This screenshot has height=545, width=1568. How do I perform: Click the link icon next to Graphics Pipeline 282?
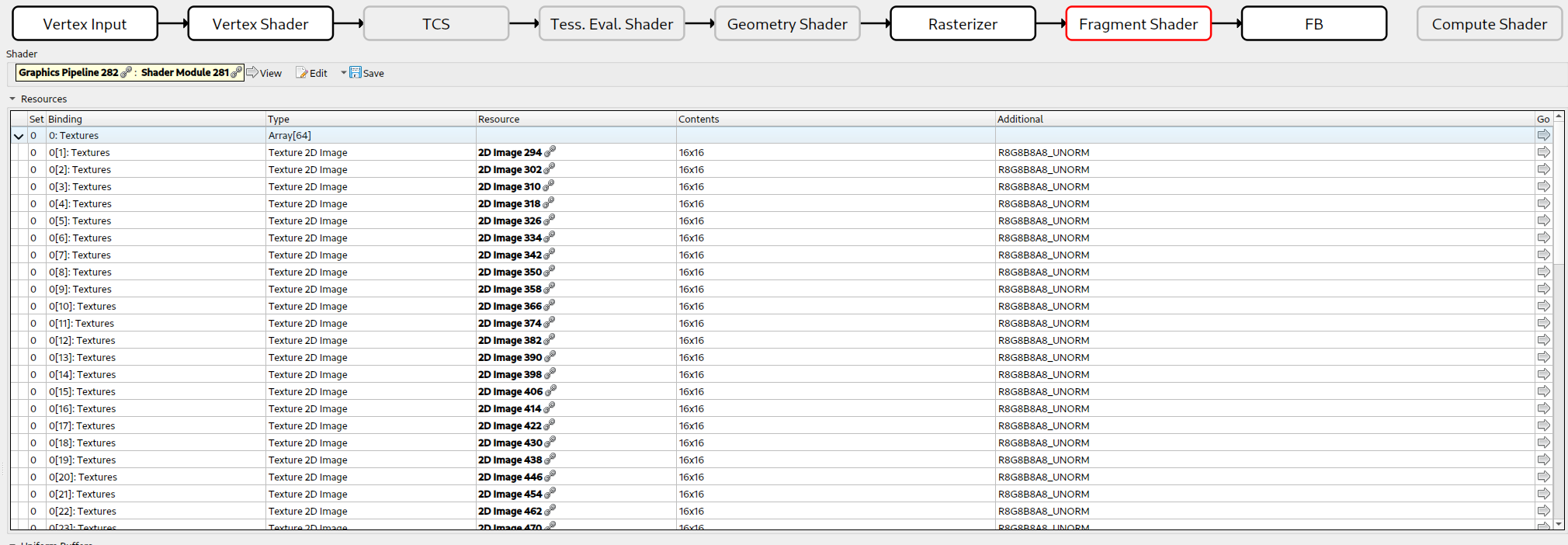126,72
